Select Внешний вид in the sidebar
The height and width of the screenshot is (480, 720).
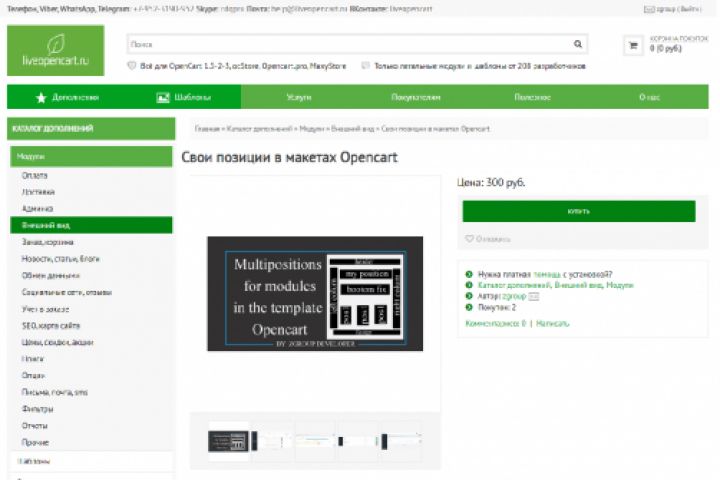(x=91, y=225)
